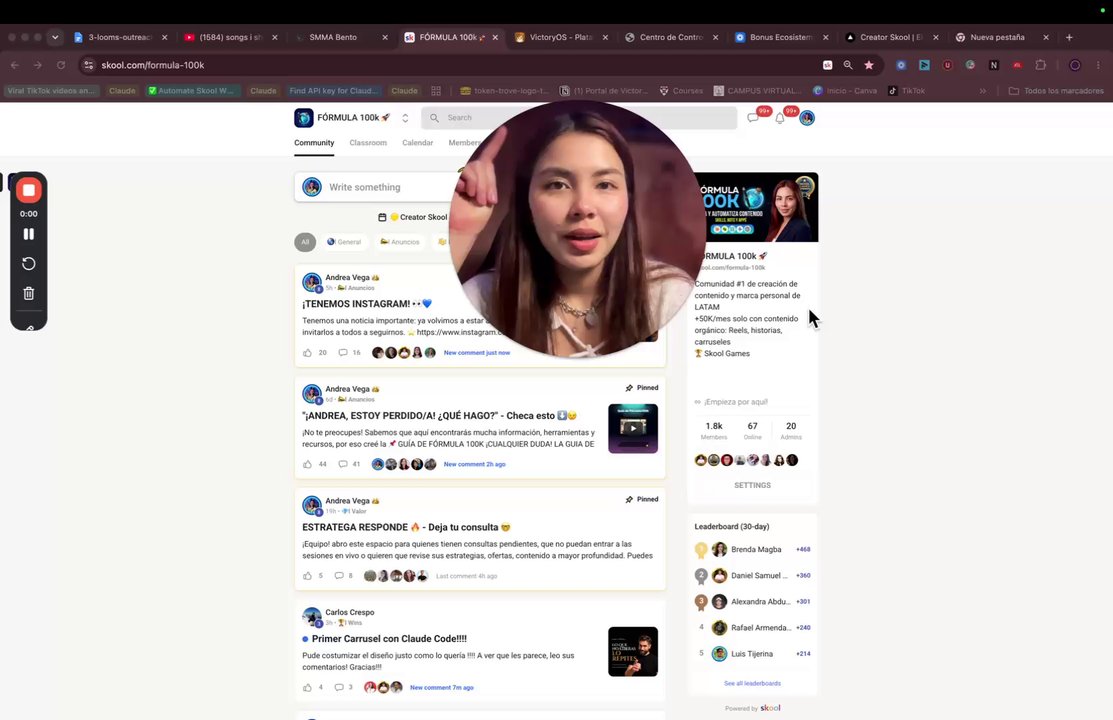Click the Skool search field

click(579, 118)
